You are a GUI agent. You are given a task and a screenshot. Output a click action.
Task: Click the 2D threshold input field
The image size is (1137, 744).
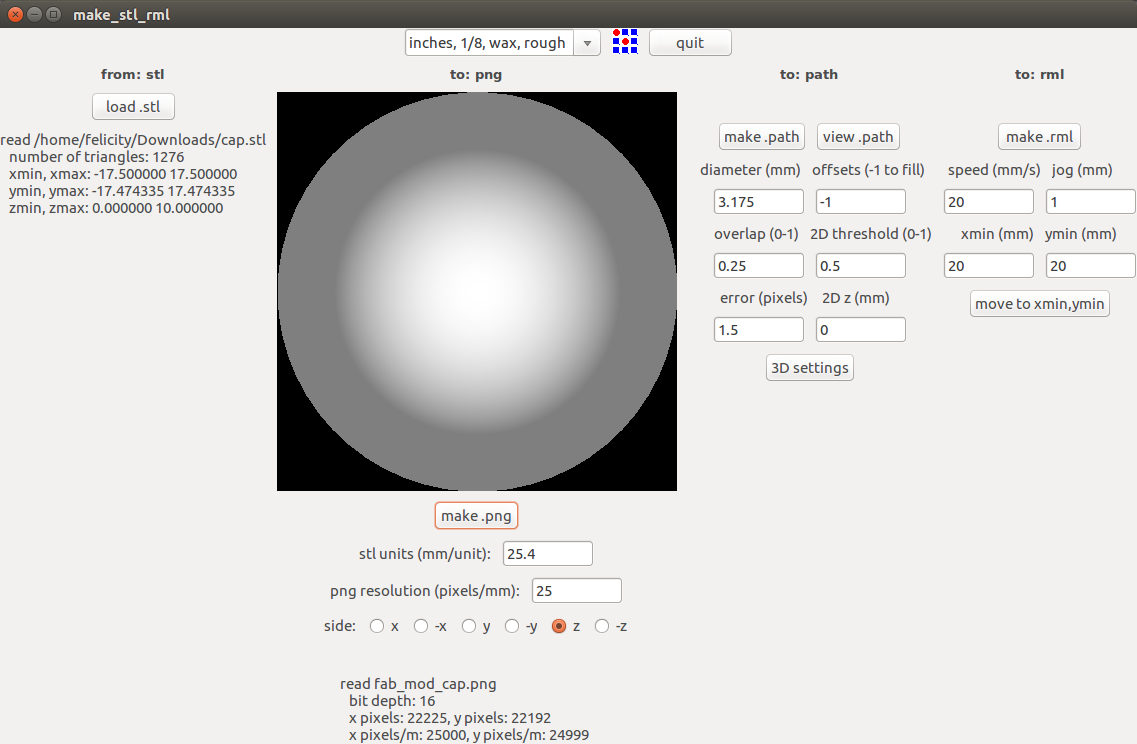coord(861,265)
